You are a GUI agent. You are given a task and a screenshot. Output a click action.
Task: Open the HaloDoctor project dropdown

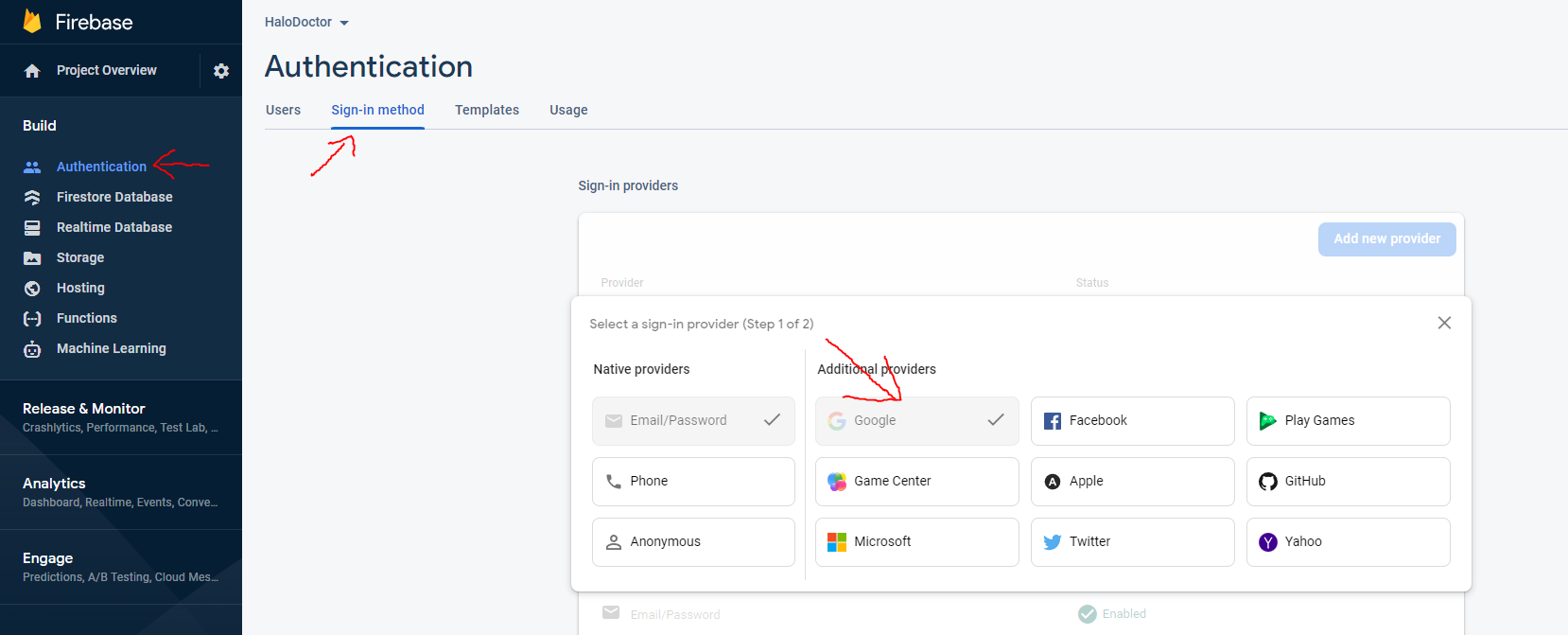click(306, 22)
